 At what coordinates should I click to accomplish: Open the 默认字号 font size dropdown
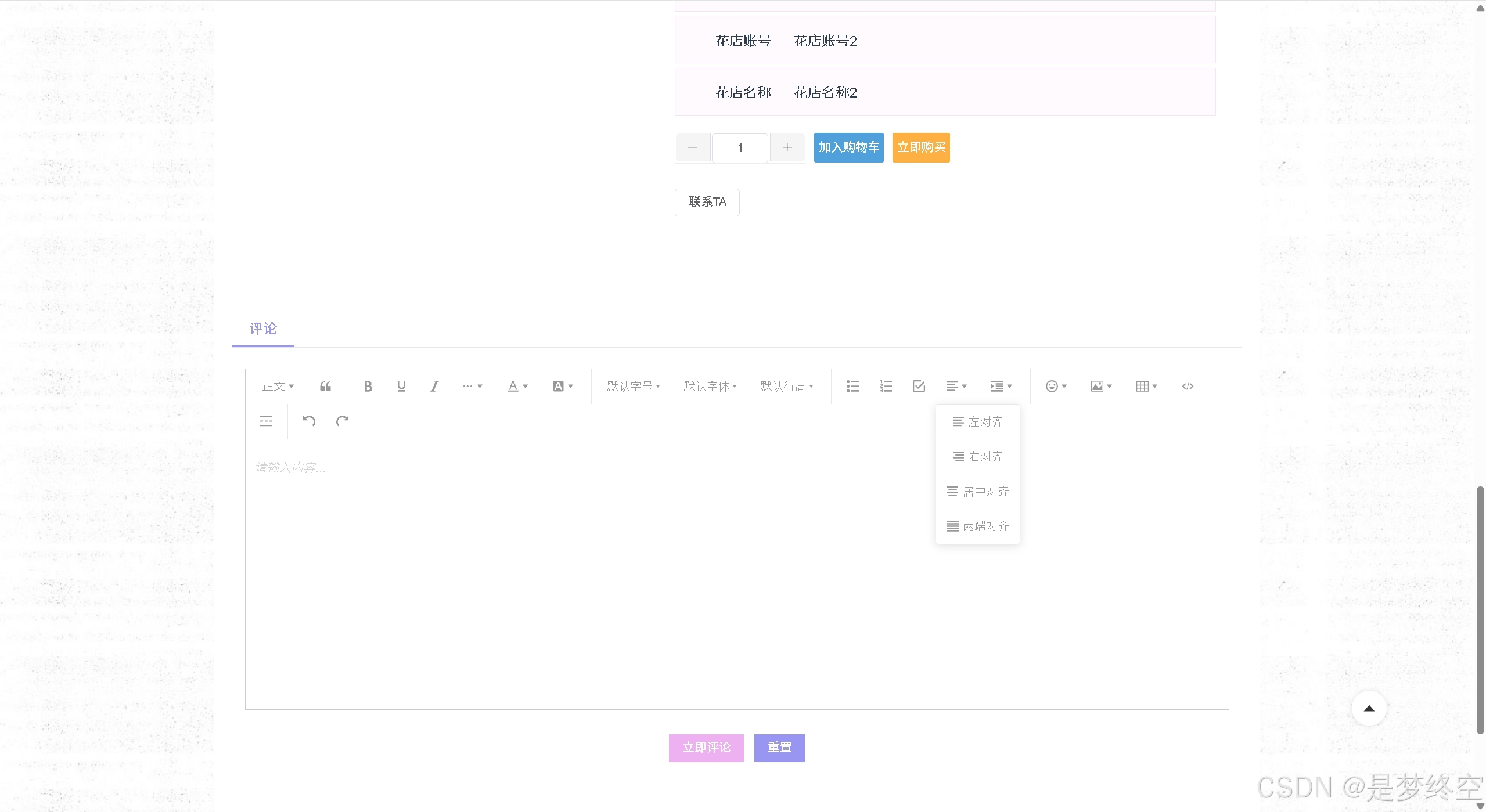[632, 386]
